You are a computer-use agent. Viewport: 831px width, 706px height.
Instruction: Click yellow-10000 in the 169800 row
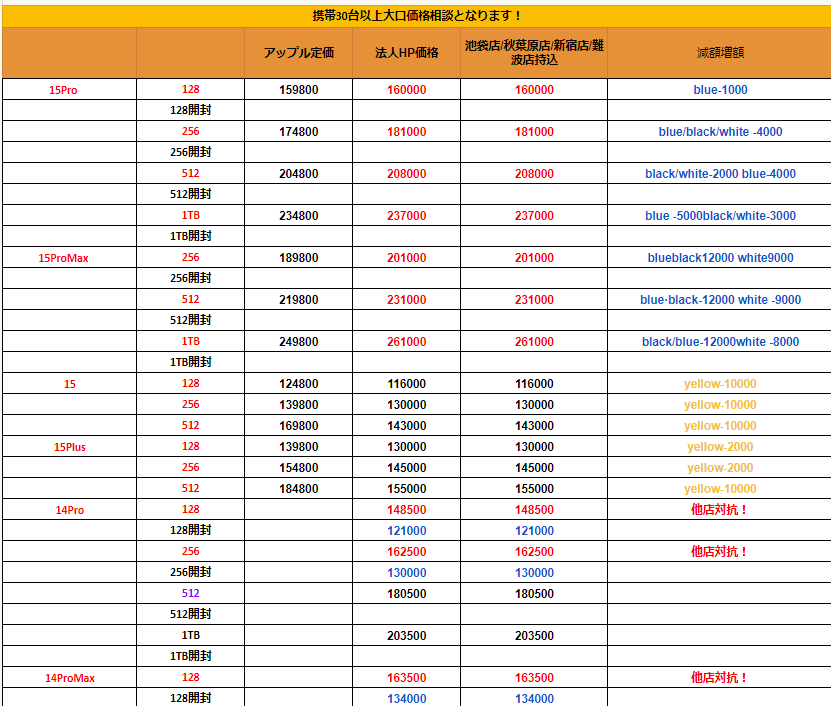(720, 426)
